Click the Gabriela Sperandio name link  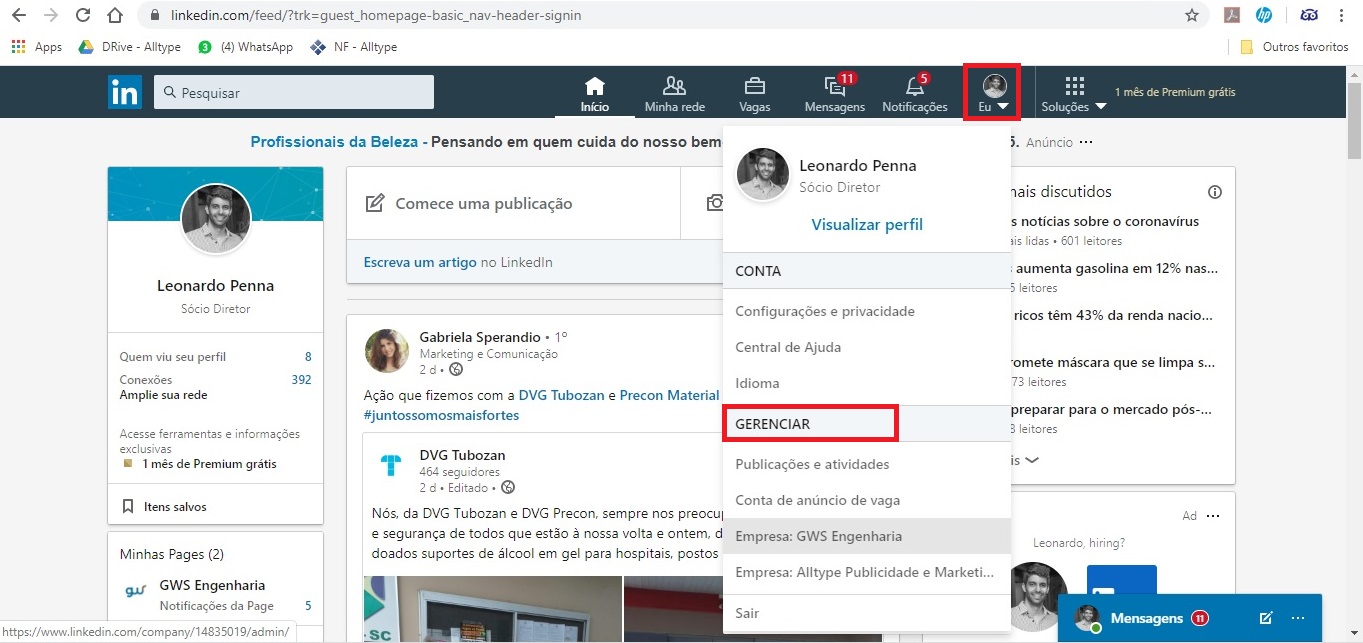coord(480,337)
